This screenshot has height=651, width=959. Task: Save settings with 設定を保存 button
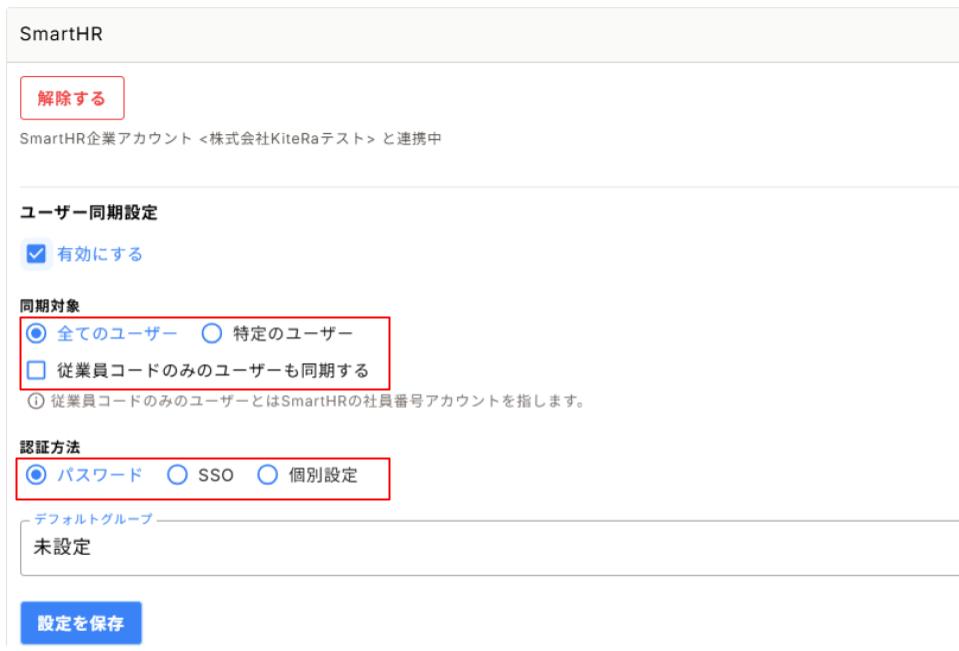pos(81,623)
